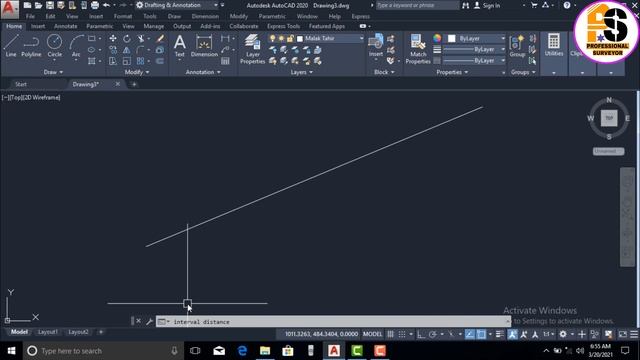Click the Workspace Switching gear in status bar

[563, 334]
